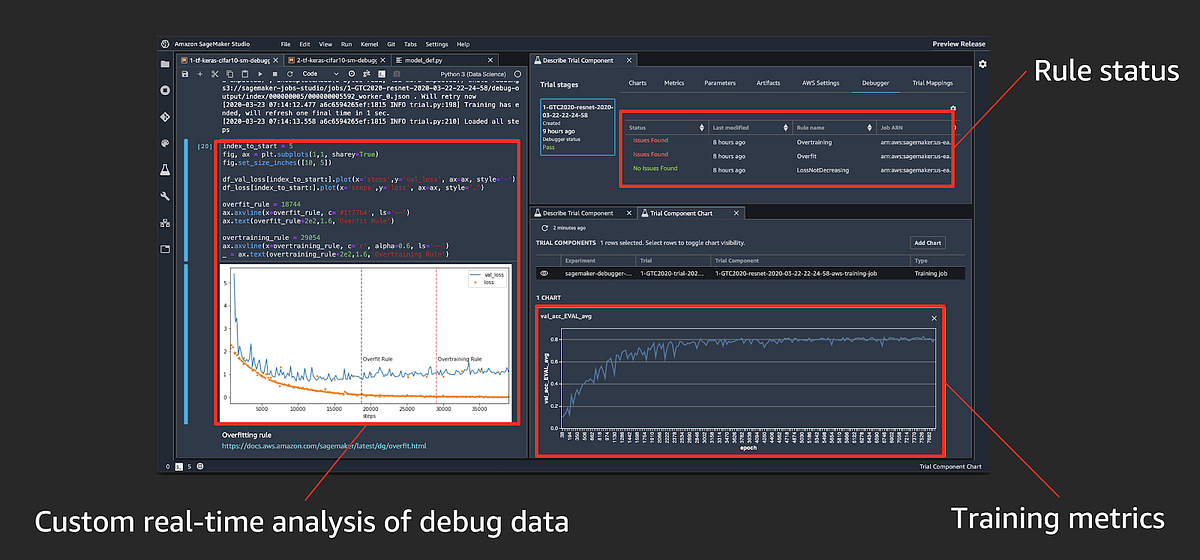Switch to the model_def.py tab
Screen dimensions: 1200x560
point(423,60)
